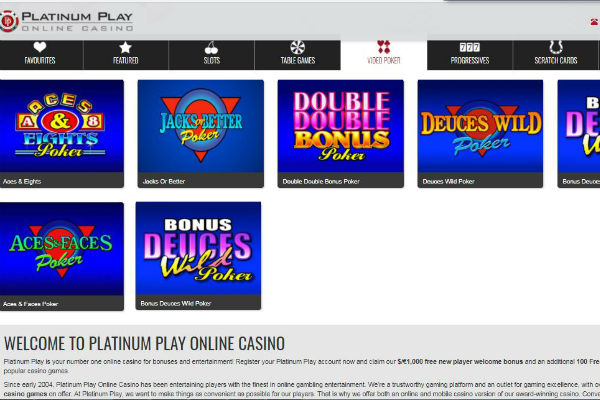Select the VIDEO POKER tab

(383, 55)
